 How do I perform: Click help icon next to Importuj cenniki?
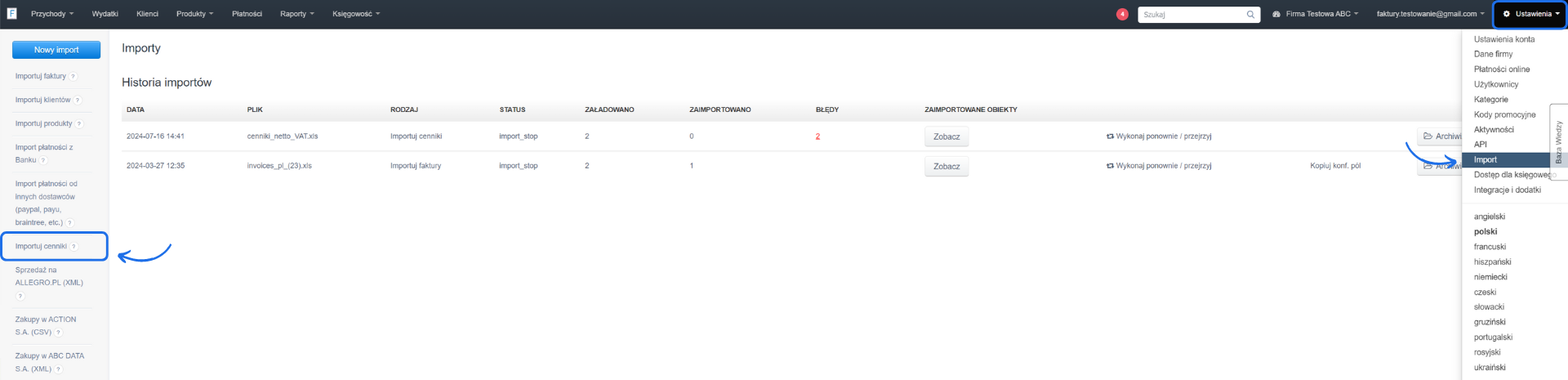pyautogui.click(x=73, y=247)
